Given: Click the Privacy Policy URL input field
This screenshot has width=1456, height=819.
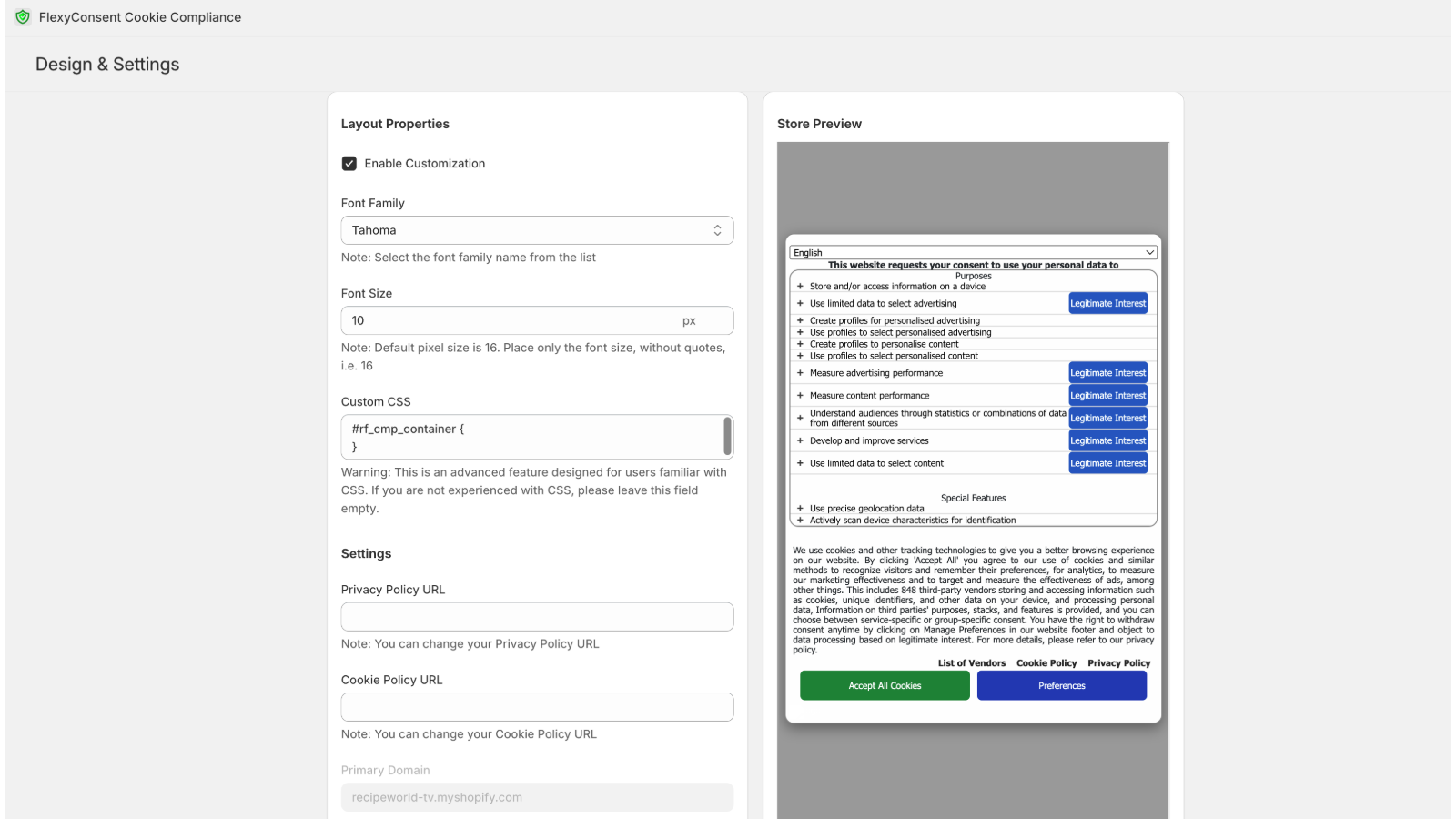Looking at the screenshot, I should click(537, 616).
